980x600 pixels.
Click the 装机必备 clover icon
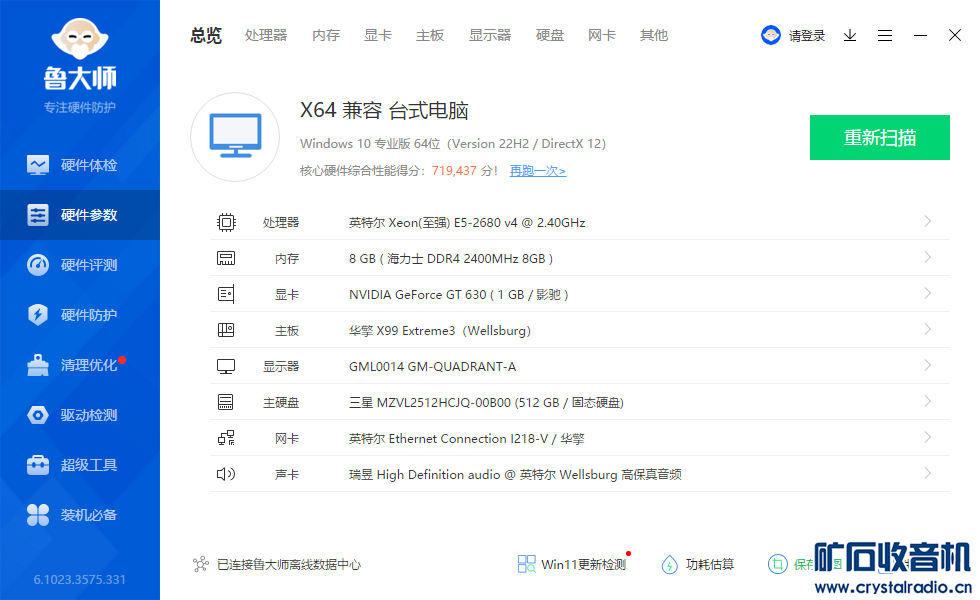(38, 515)
